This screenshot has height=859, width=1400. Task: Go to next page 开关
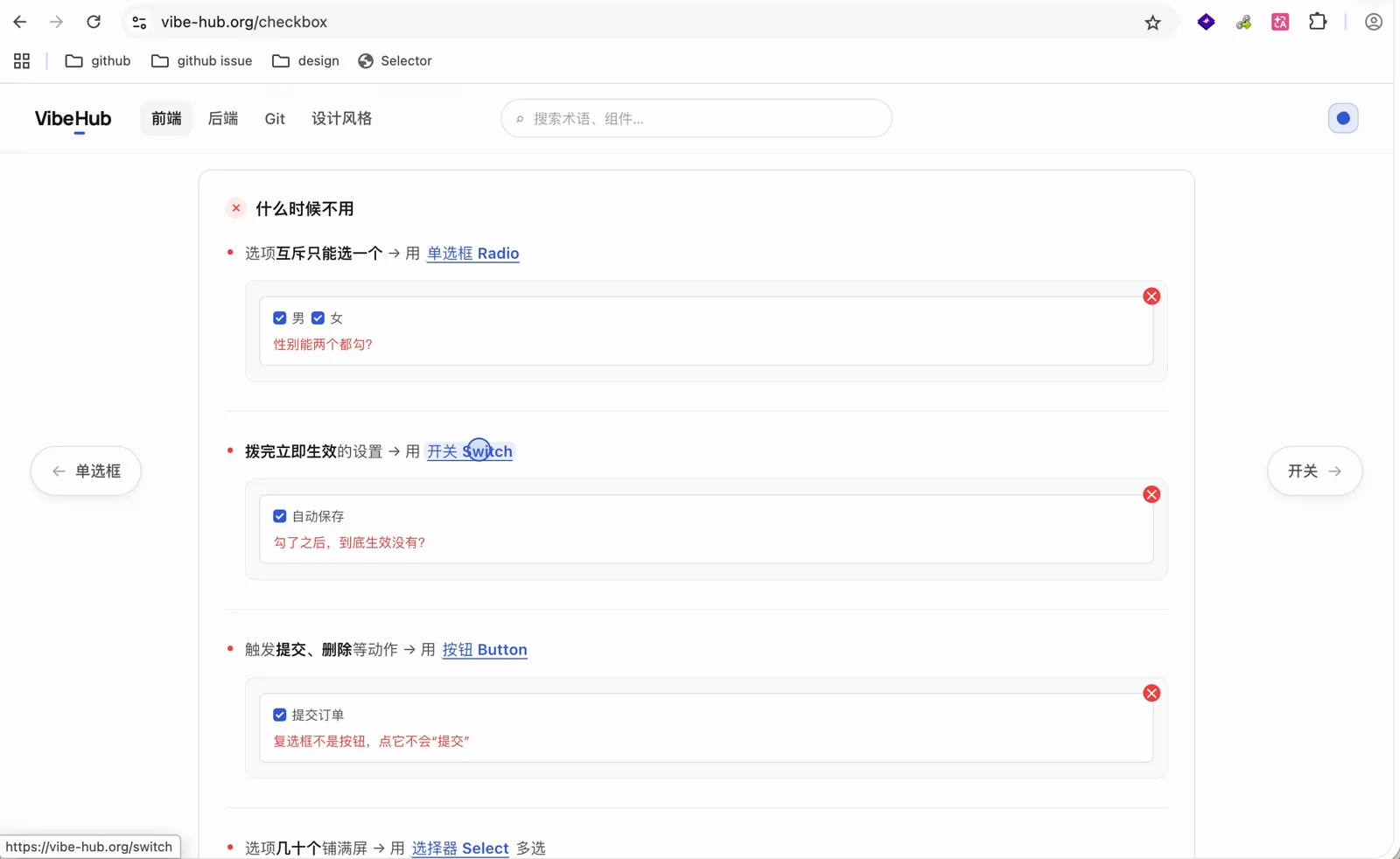click(x=1314, y=471)
